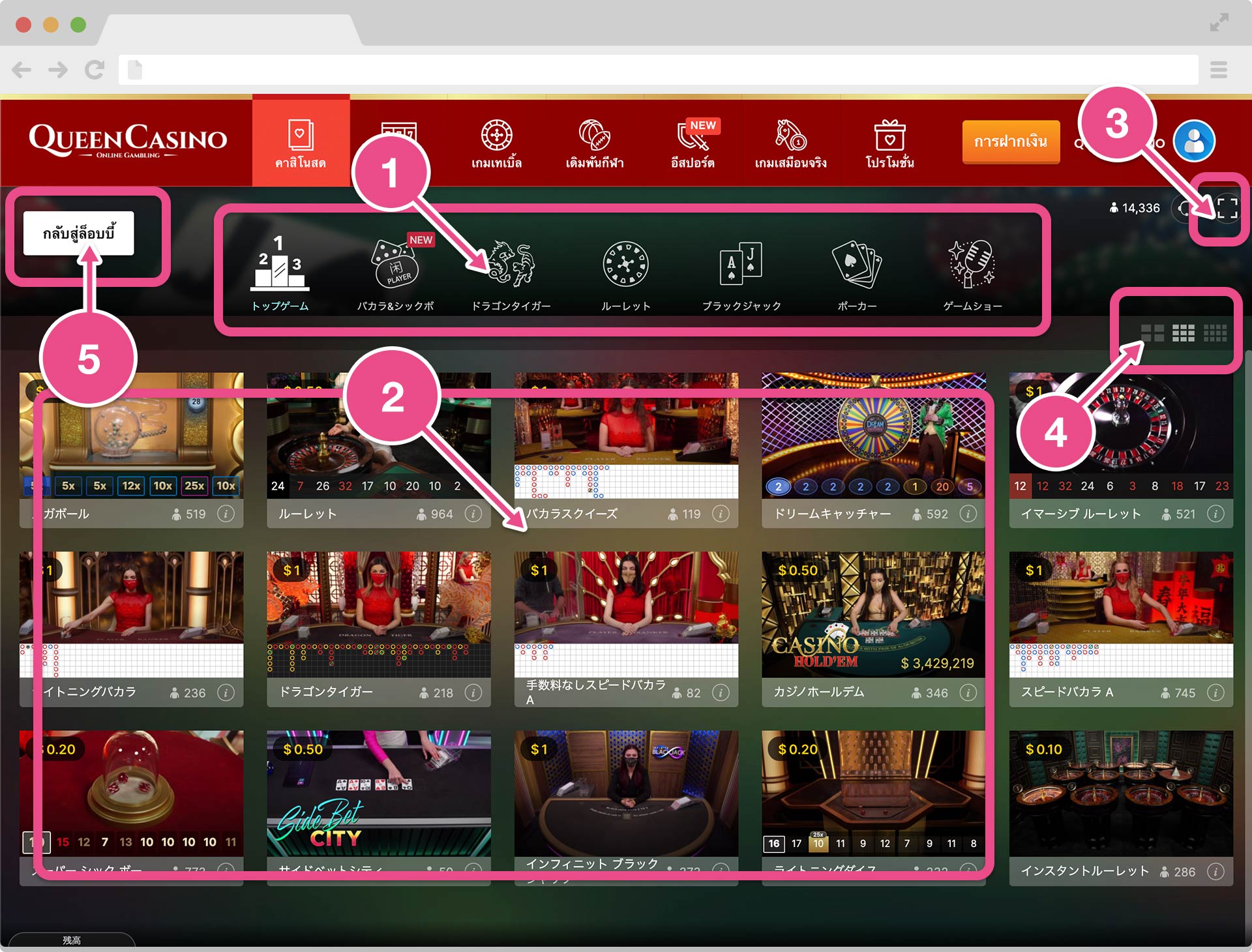Click the 14,336 online players count
This screenshot has width=1252, height=952.
tap(1135, 208)
